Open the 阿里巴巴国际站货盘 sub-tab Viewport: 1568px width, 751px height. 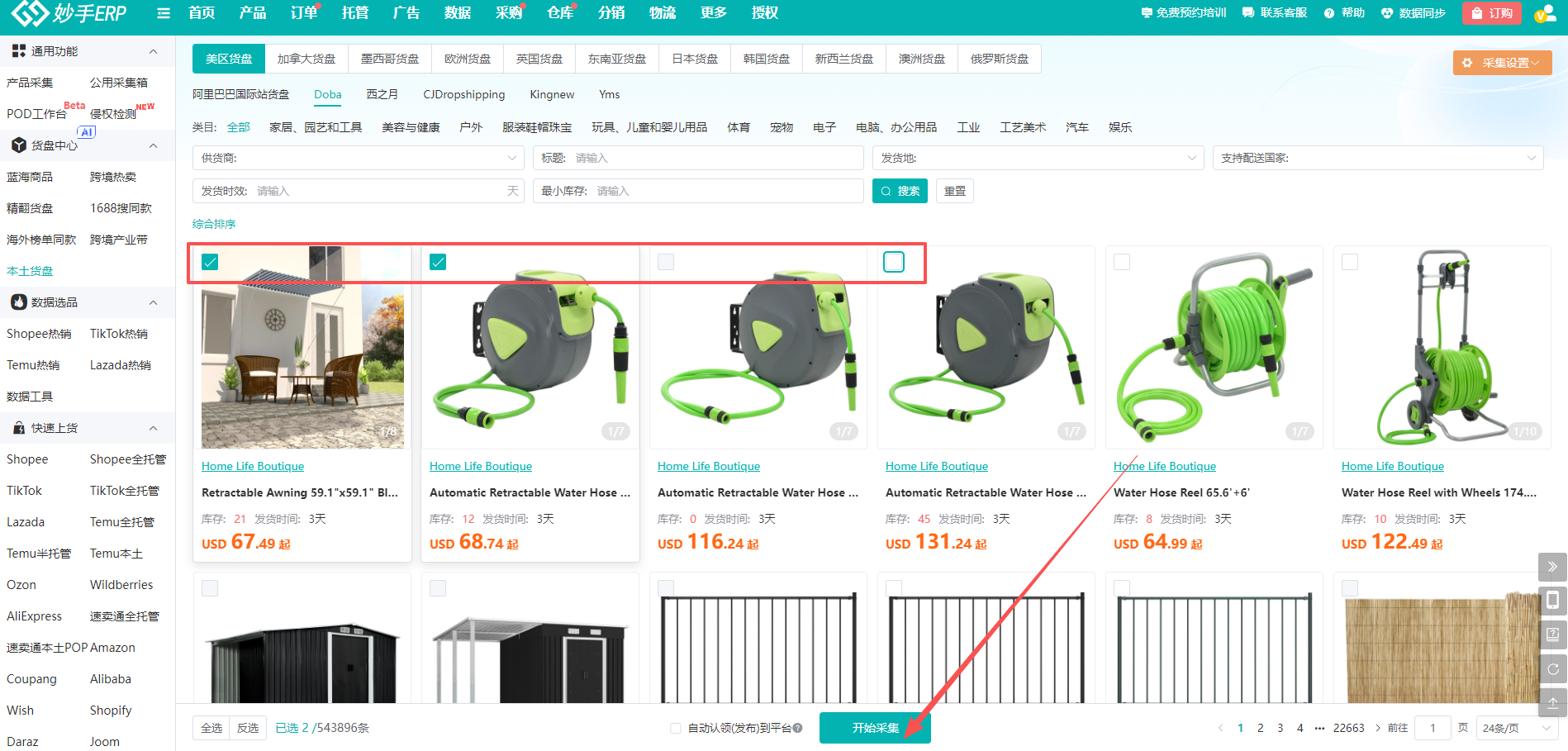click(241, 94)
